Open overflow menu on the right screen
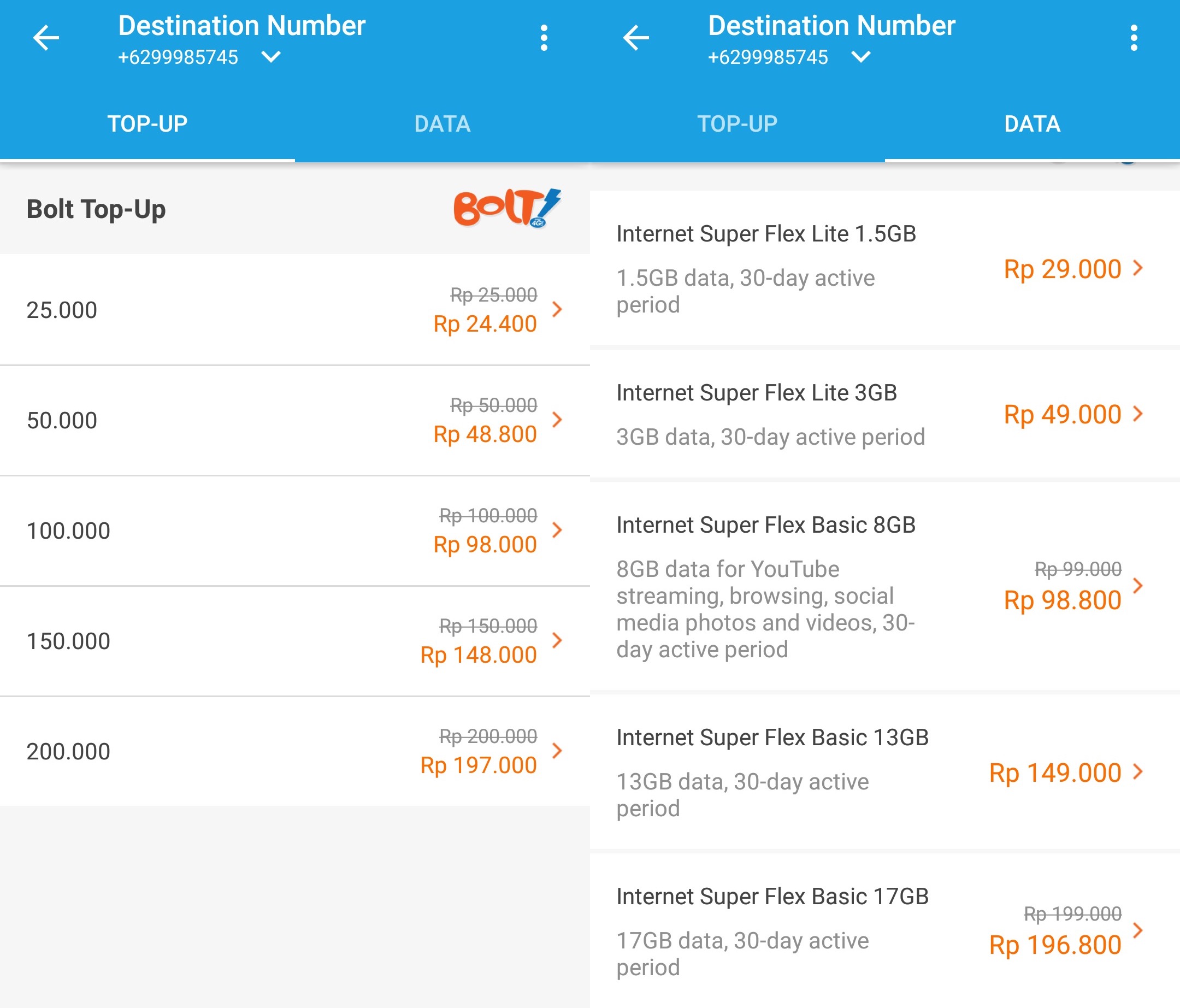Image resolution: width=1180 pixels, height=1008 pixels. pos(1134,38)
